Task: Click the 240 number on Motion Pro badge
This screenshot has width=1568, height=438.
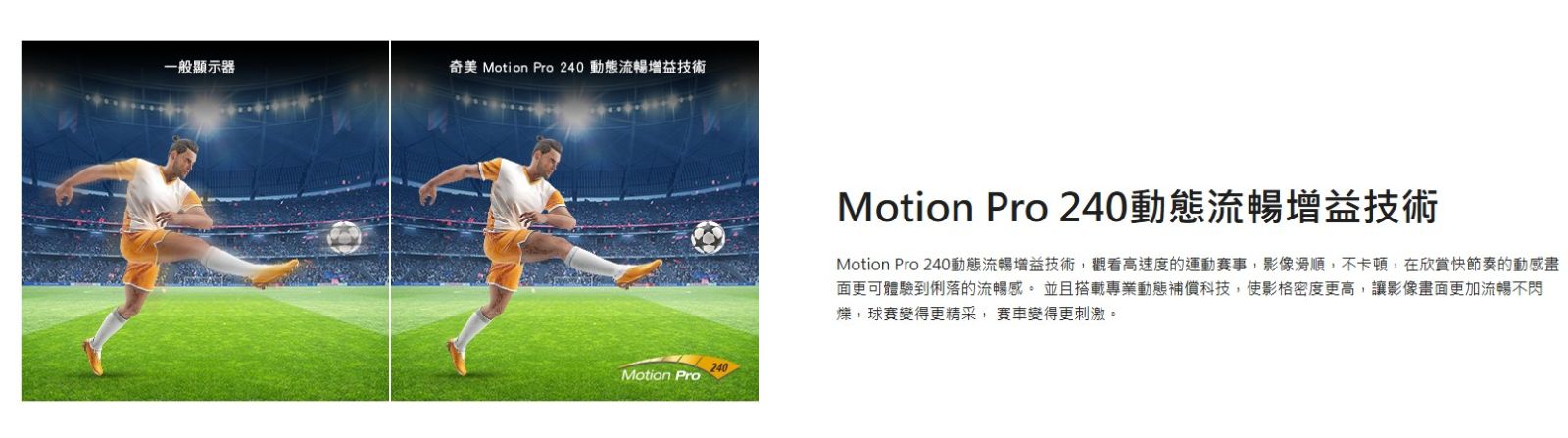Action: [x=719, y=368]
